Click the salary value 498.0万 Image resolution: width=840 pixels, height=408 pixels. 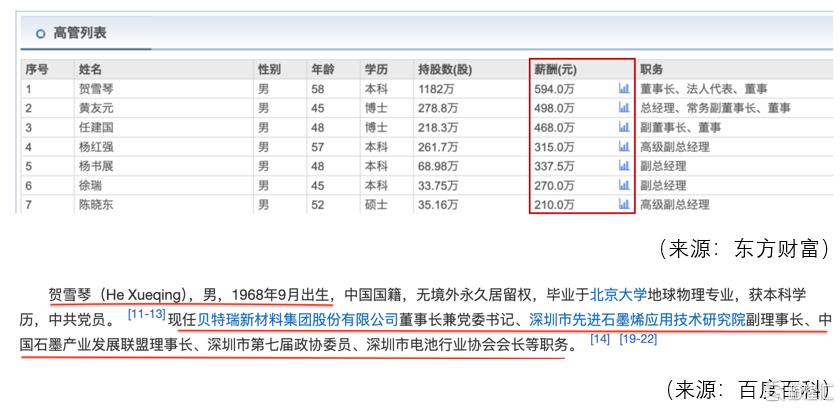tap(554, 108)
